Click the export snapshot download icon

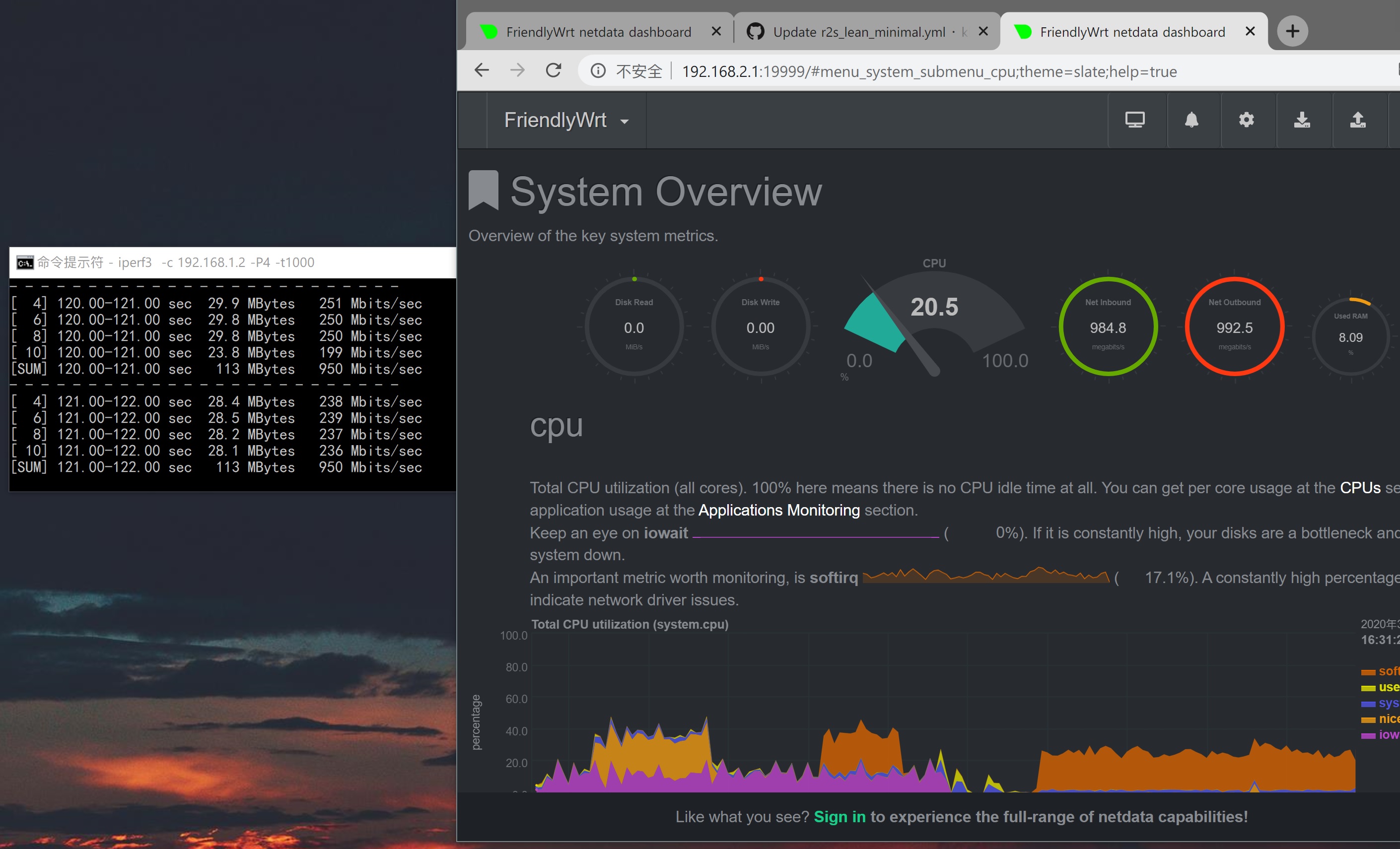[x=1302, y=120]
